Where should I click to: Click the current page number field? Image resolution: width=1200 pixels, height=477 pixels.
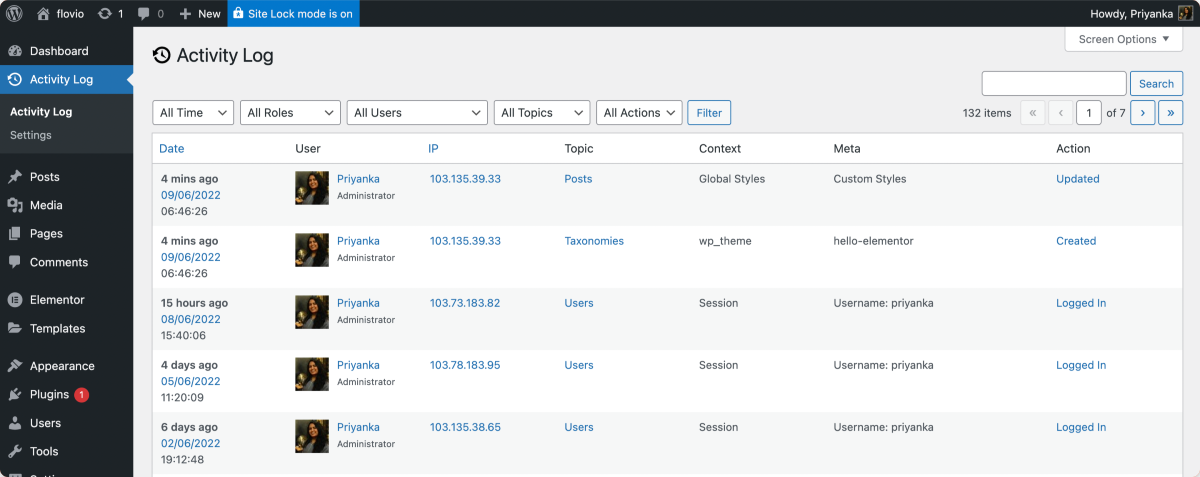click(x=1089, y=113)
